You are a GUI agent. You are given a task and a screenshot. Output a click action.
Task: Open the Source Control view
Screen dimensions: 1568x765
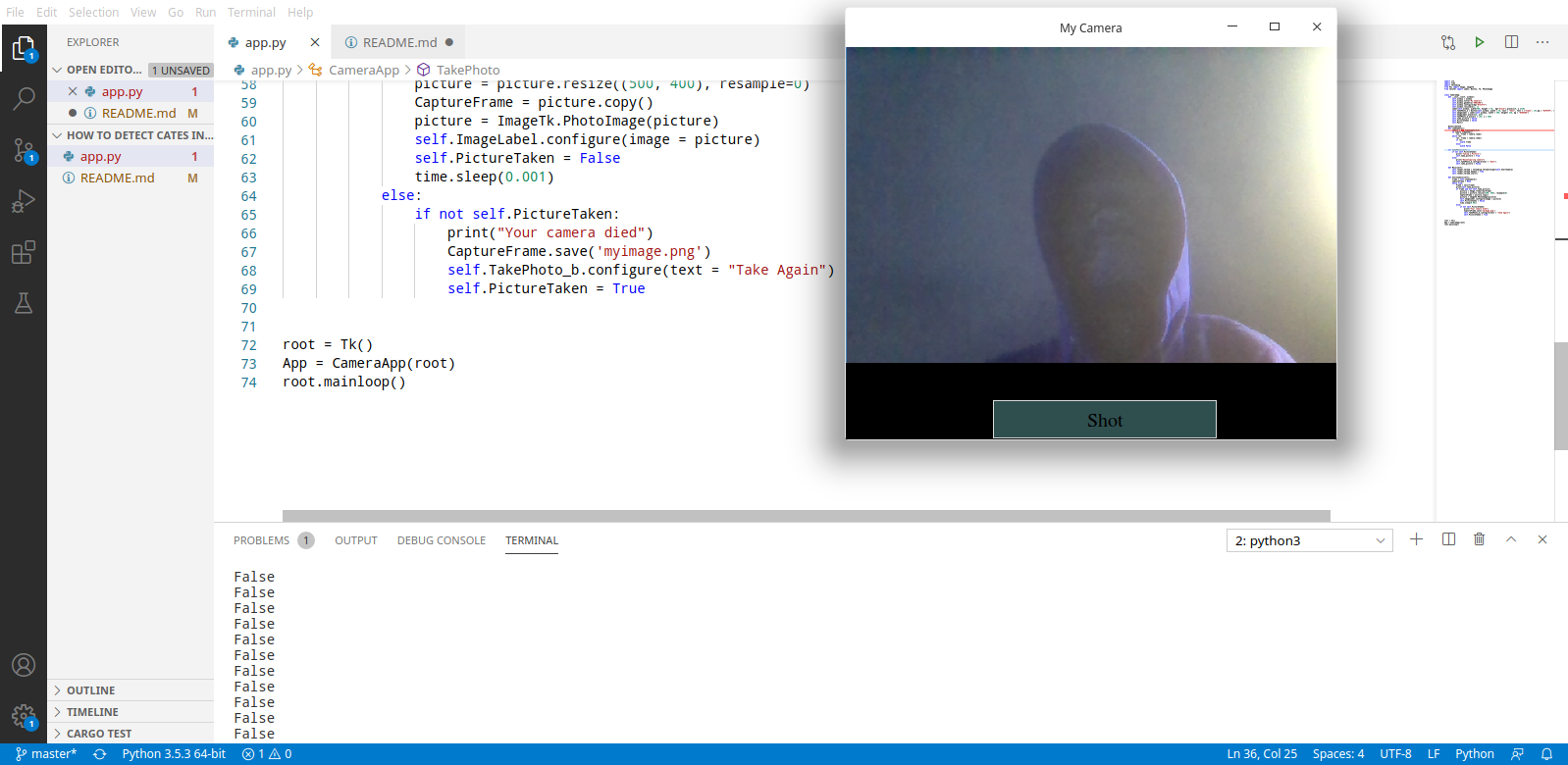click(24, 150)
